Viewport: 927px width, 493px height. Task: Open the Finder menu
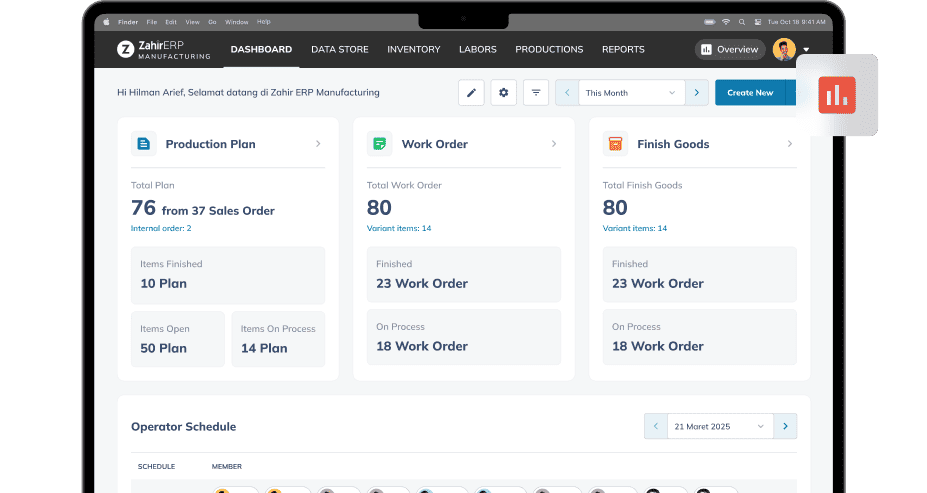(128, 22)
